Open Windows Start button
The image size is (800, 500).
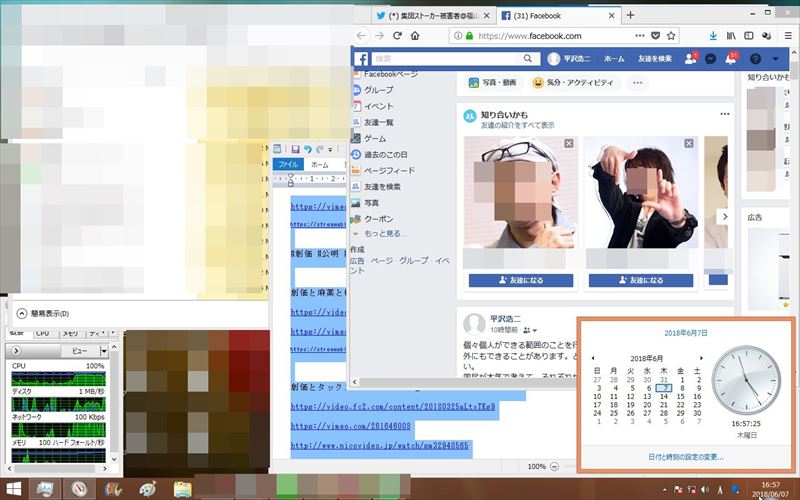(14, 489)
